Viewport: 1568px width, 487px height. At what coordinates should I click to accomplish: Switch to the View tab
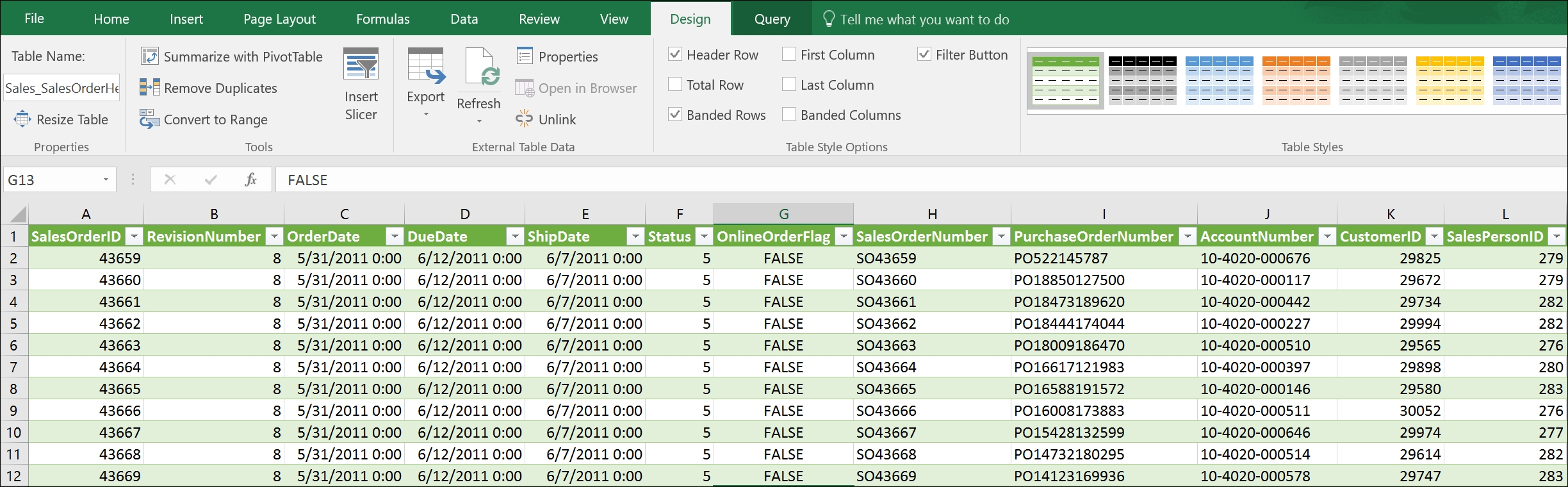click(x=614, y=19)
